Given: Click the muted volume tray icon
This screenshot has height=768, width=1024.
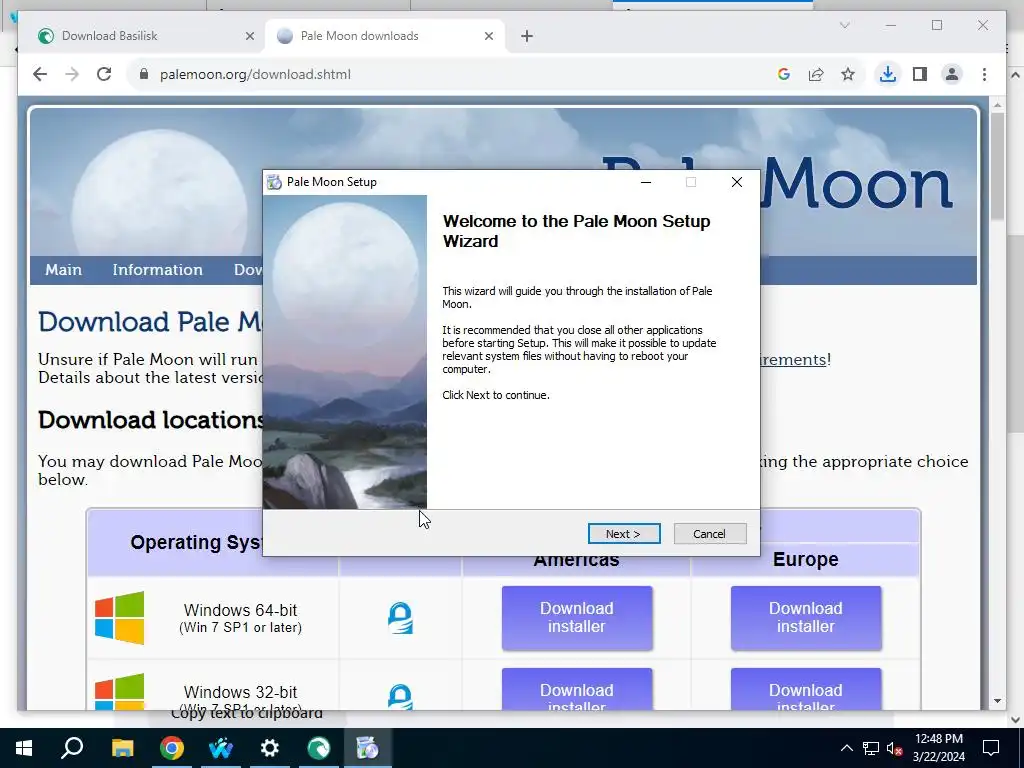Looking at the screenshot, I should tap(895, 748).
